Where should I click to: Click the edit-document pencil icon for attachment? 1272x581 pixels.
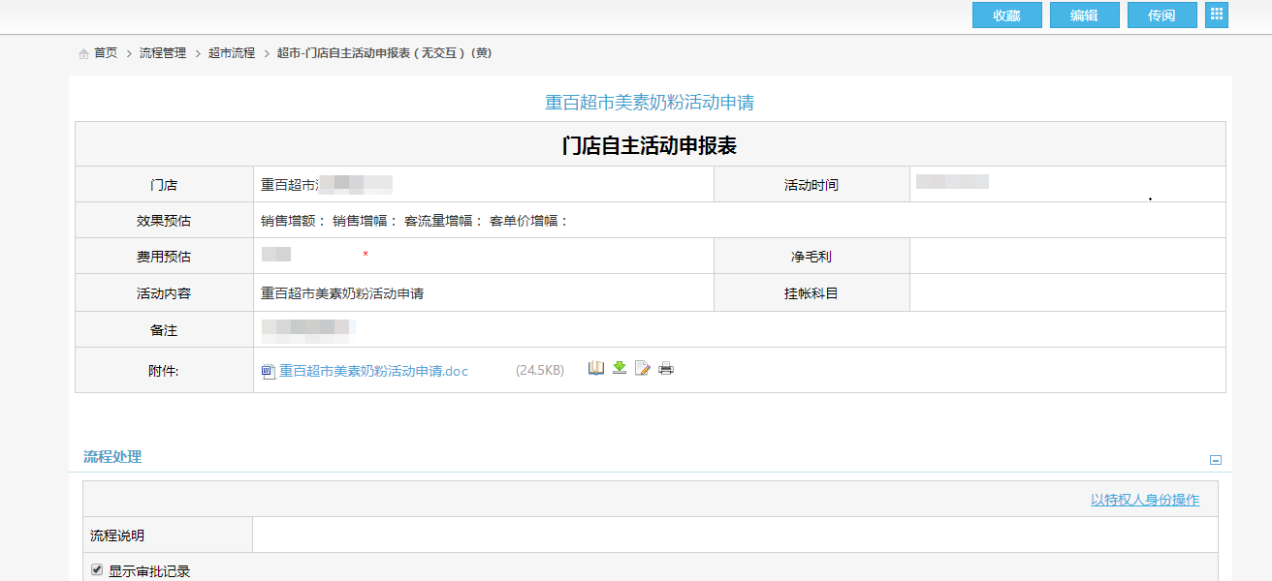[643, 369]
